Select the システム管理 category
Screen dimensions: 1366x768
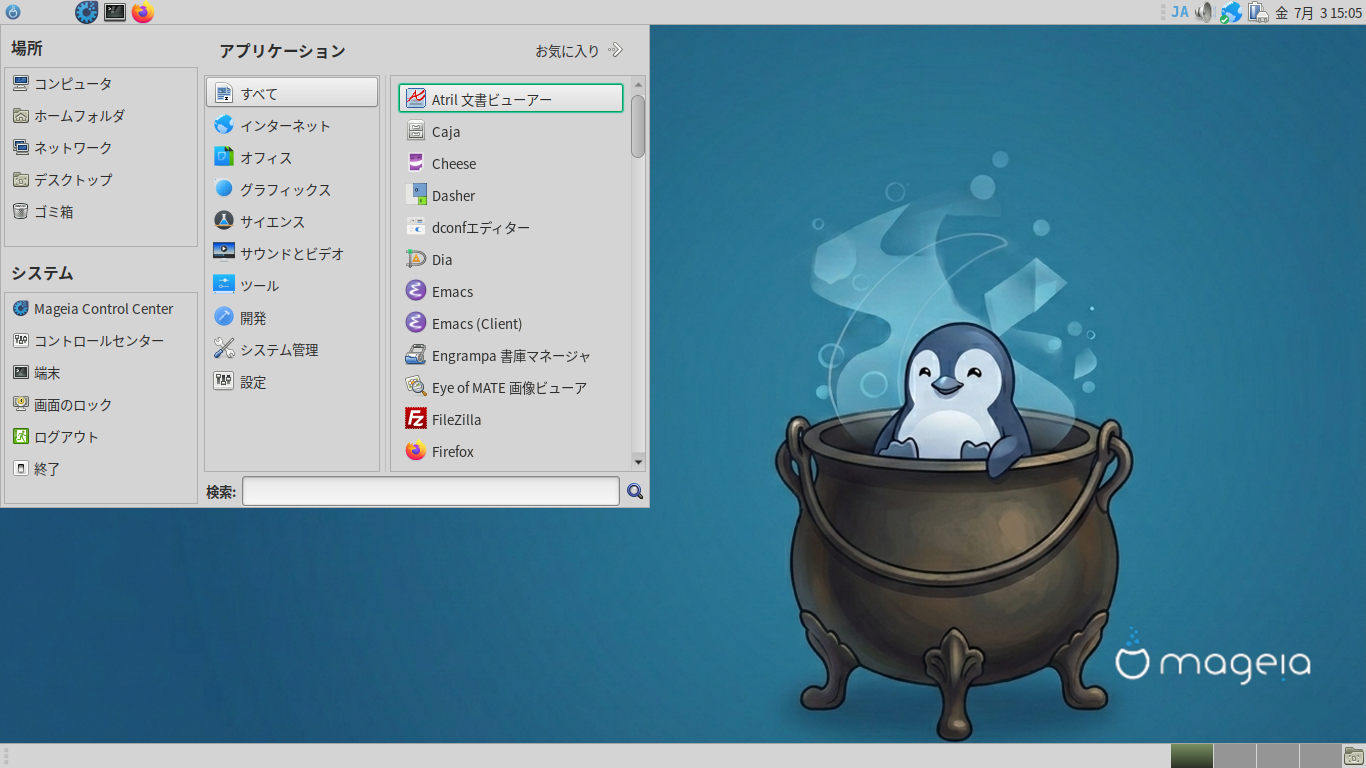coord(292,349)
